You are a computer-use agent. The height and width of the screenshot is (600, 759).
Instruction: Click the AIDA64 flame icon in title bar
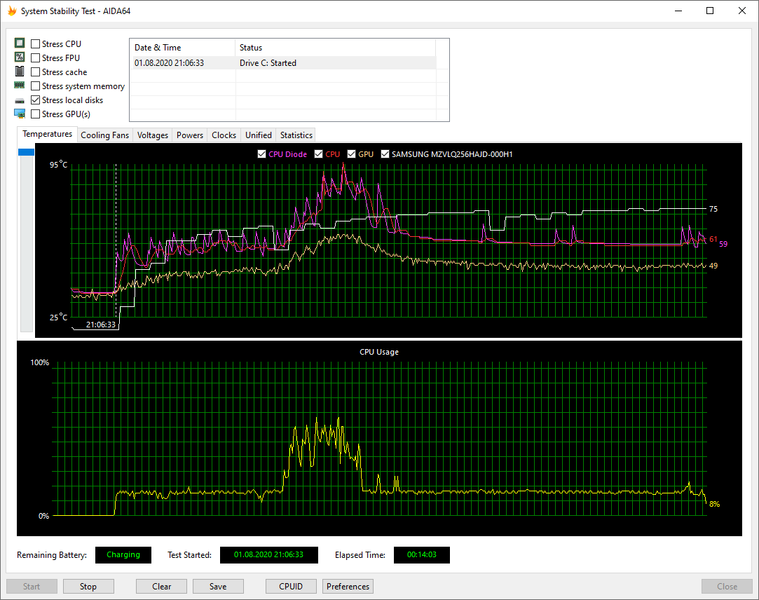pos(11,11)
